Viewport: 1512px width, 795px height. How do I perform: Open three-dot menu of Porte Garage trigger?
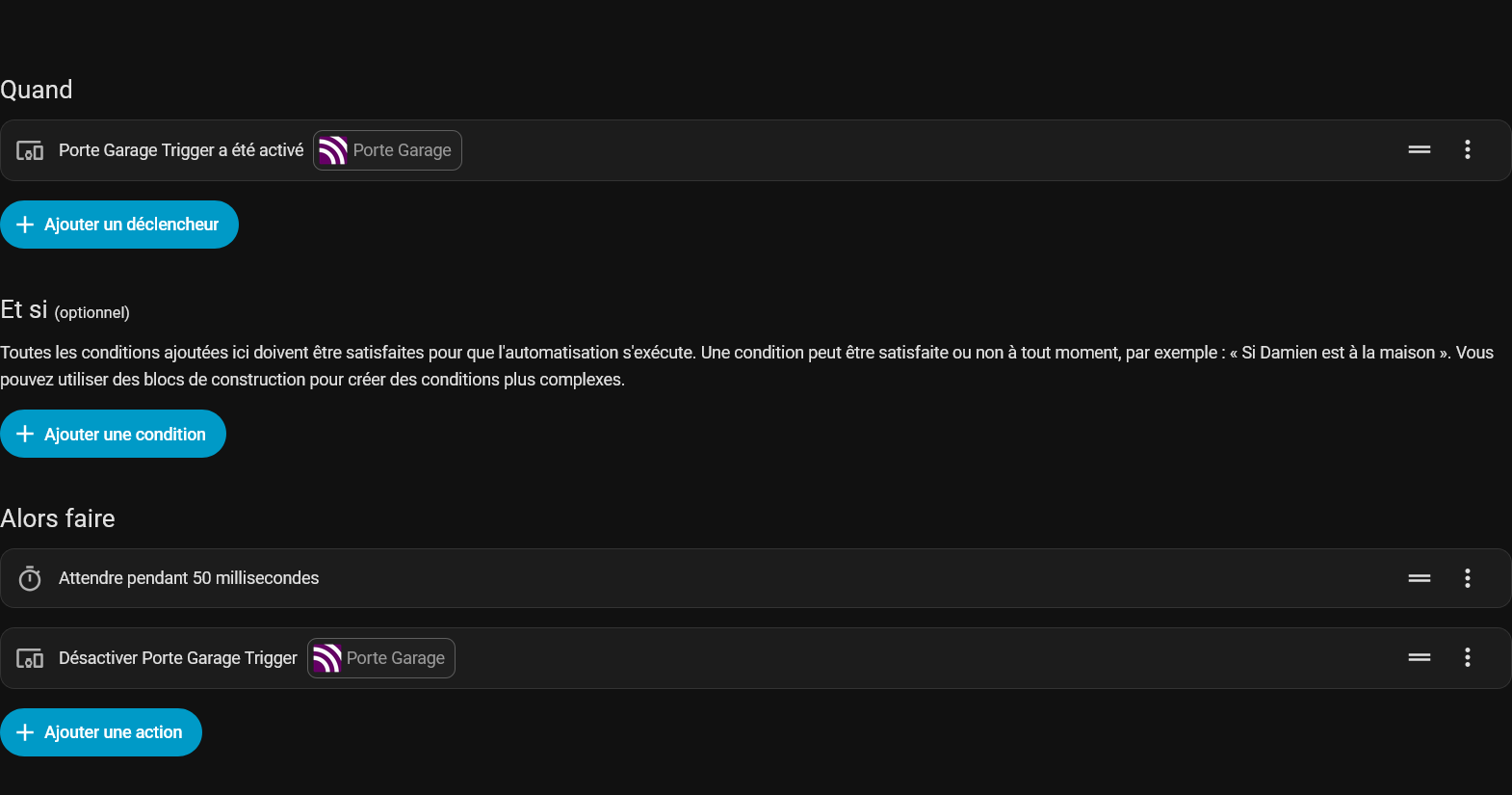(1468, 149)
